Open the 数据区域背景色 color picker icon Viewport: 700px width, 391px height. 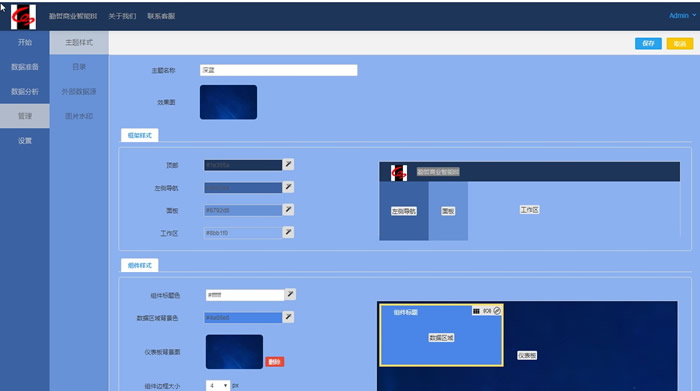[x=288, y=317]
